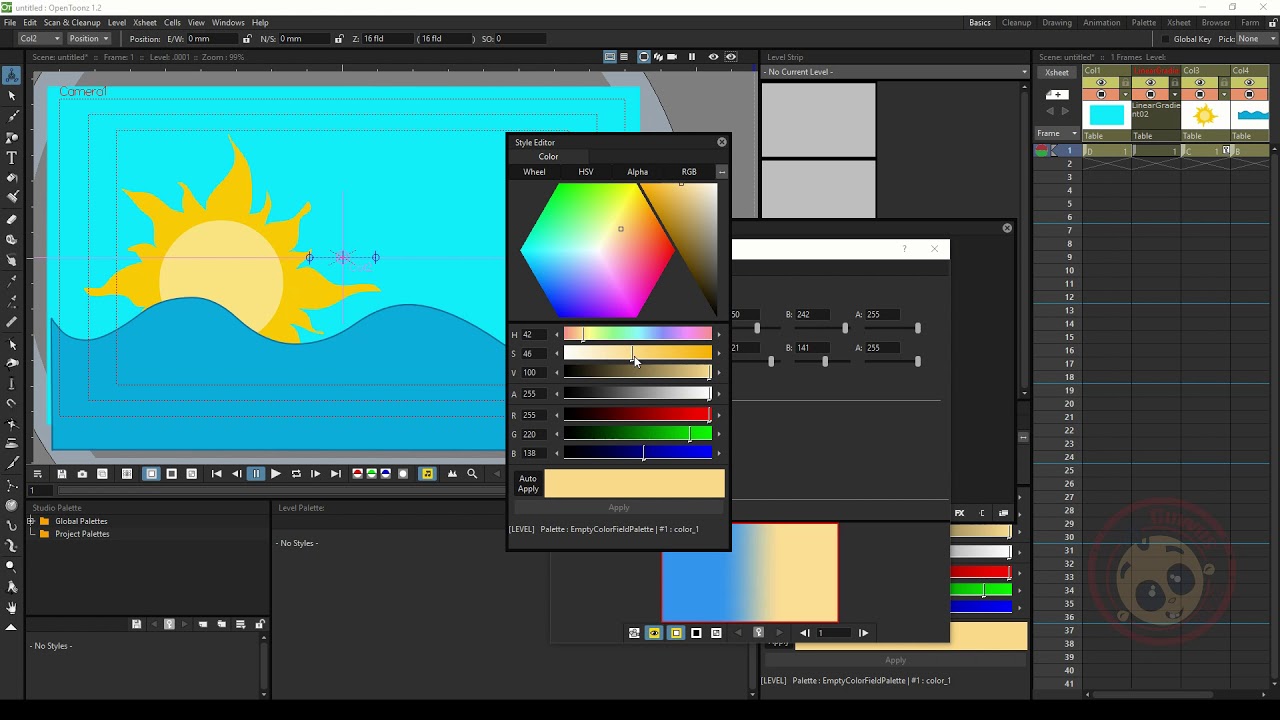Open the Frame dropdown in xsheet
Screen dimensions: 1280x720
click(1058, 134)
